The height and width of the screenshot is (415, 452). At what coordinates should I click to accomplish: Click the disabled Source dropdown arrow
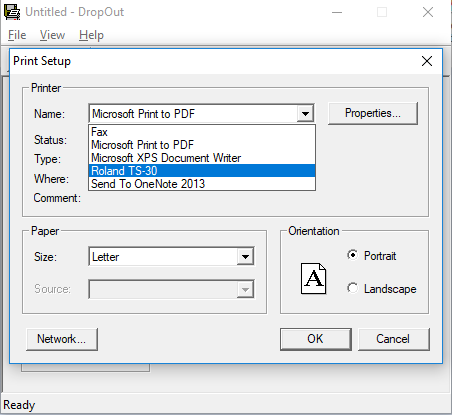[x=245, y=289]
